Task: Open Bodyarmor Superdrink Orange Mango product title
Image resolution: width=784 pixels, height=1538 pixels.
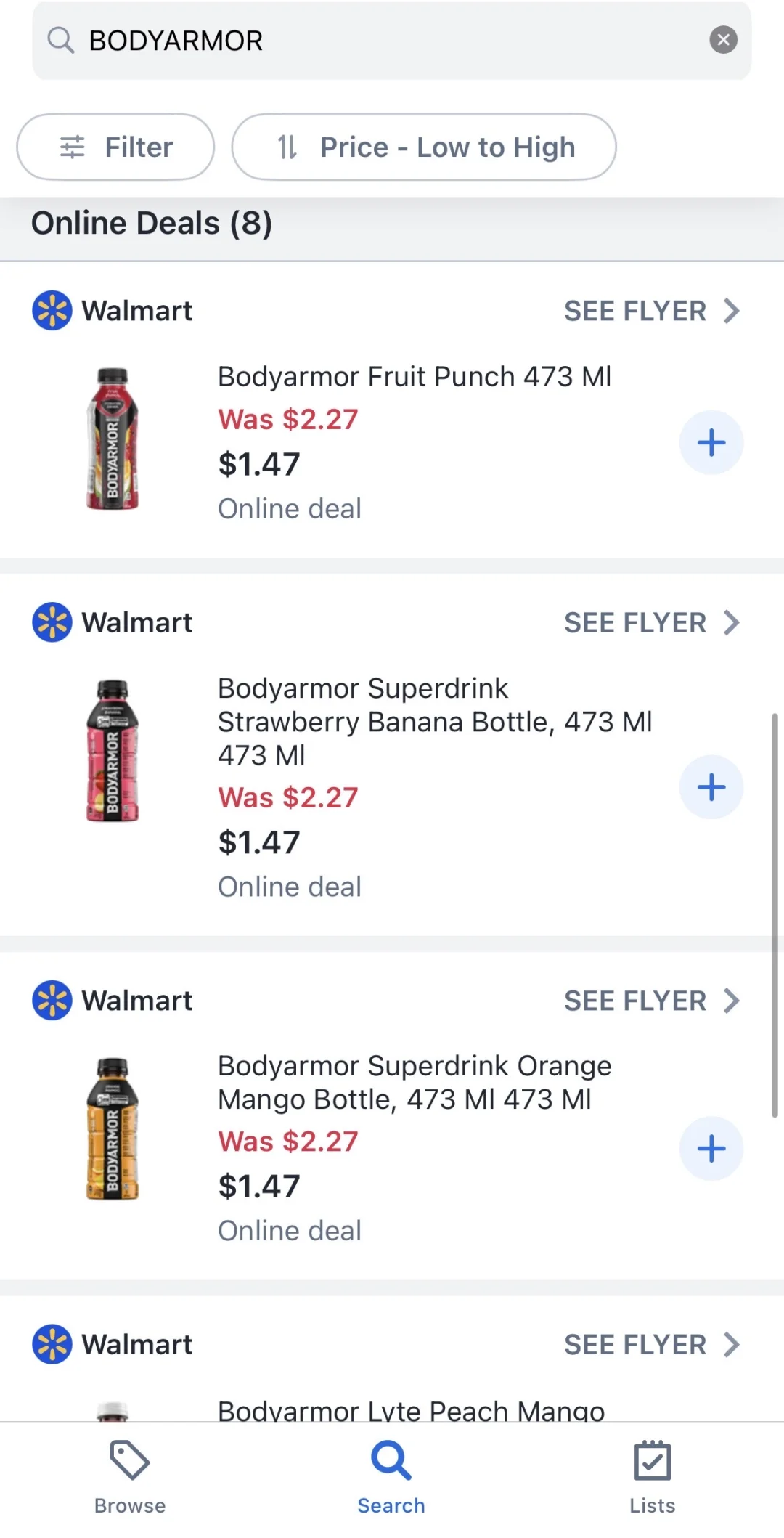Action: (415, 1083)
